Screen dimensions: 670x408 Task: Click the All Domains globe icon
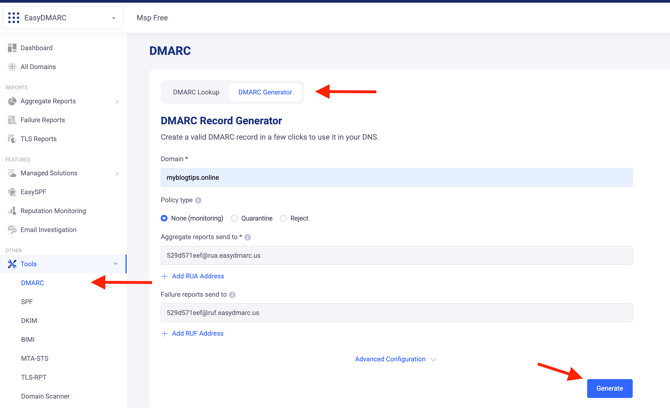coord(12,67)
